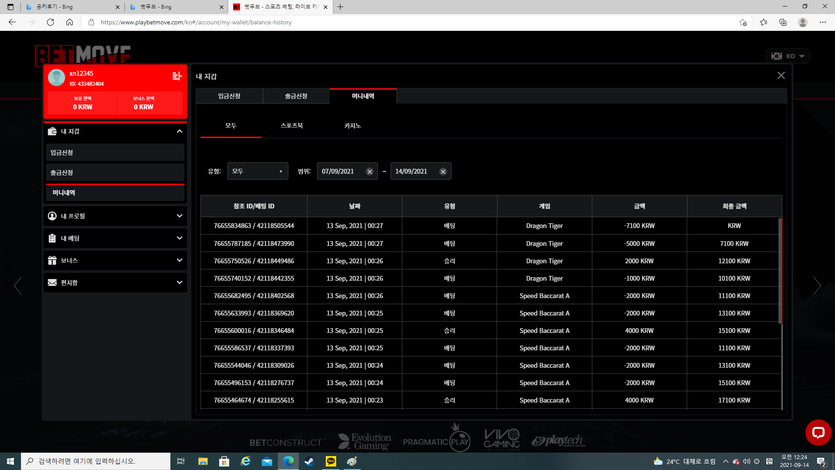835x470 pixels.
Task: Open KakaoTalk from taskbar
Action: pos(331,461)
